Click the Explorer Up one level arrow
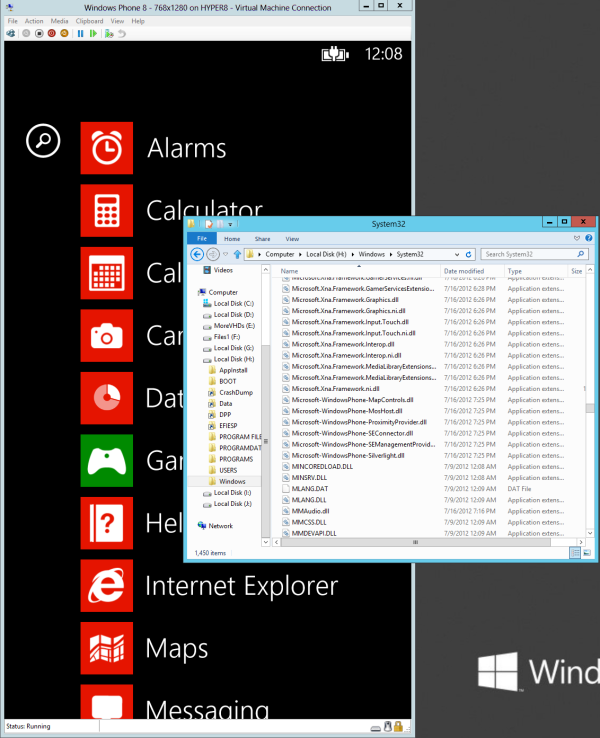Screen dimensions: 600x738 [237, 254]
